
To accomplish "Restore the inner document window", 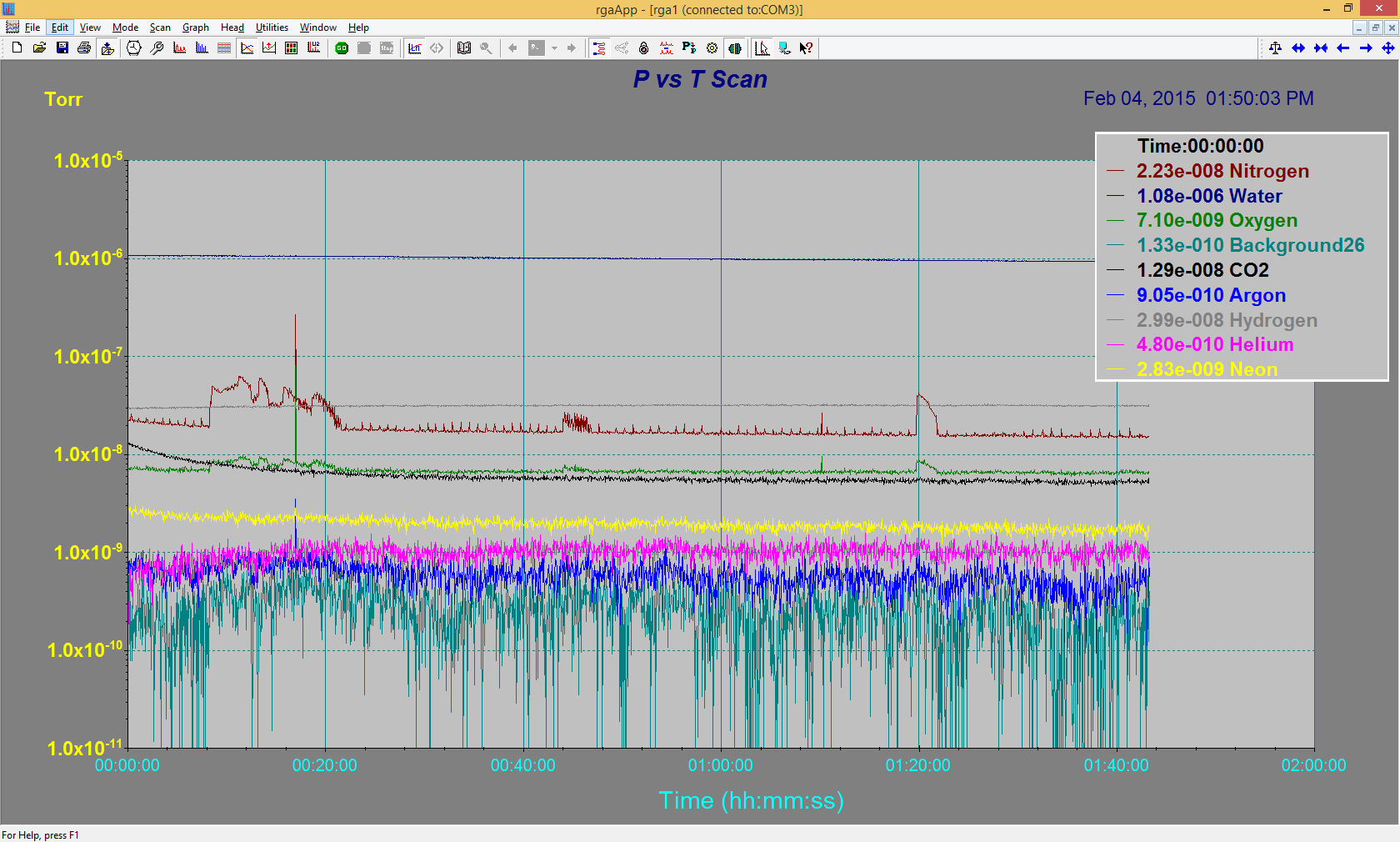I will point(1375,28).
